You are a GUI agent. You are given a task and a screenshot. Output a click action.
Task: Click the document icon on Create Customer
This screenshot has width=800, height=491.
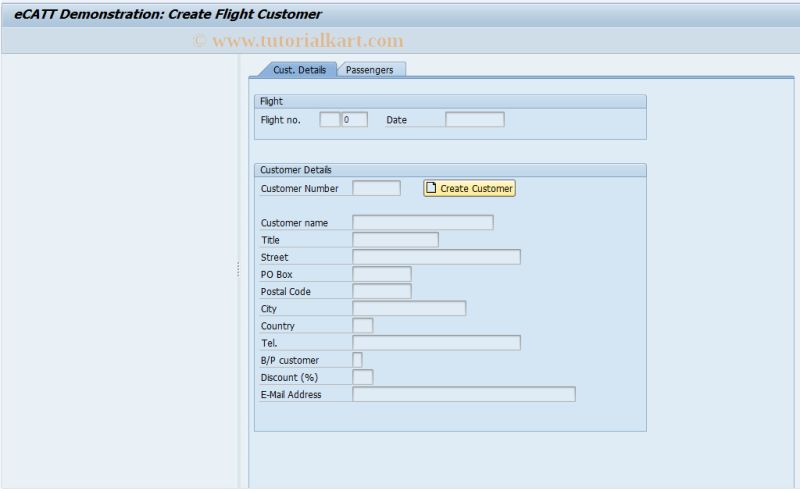[x=431, y=188]
